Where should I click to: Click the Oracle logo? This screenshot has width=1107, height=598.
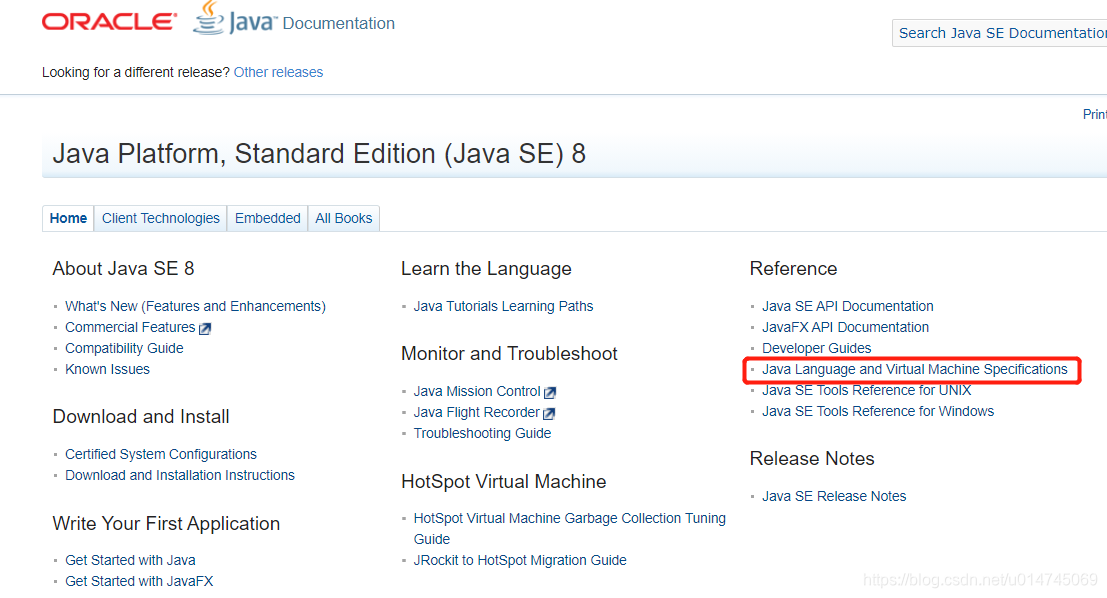coord(109,22)
